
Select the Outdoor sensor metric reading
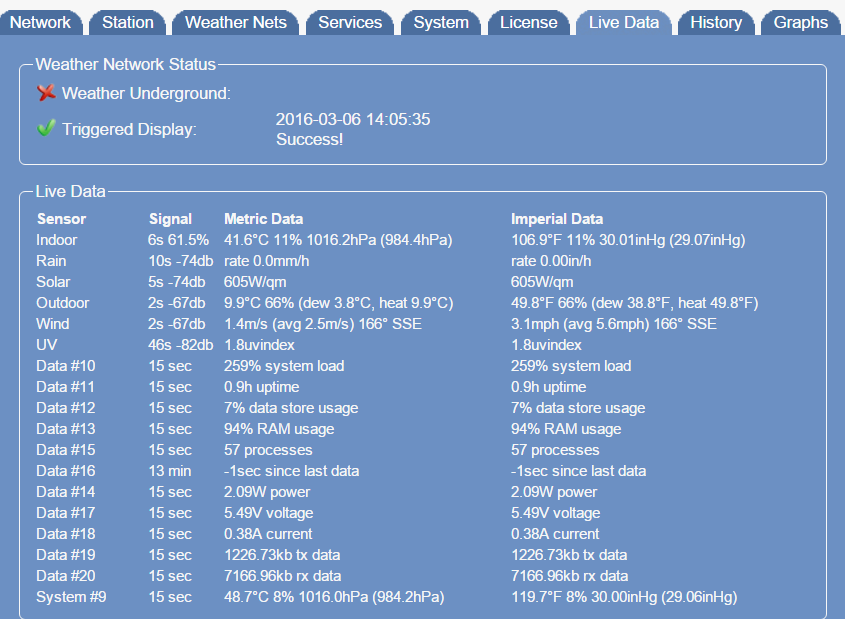(338, 303)
